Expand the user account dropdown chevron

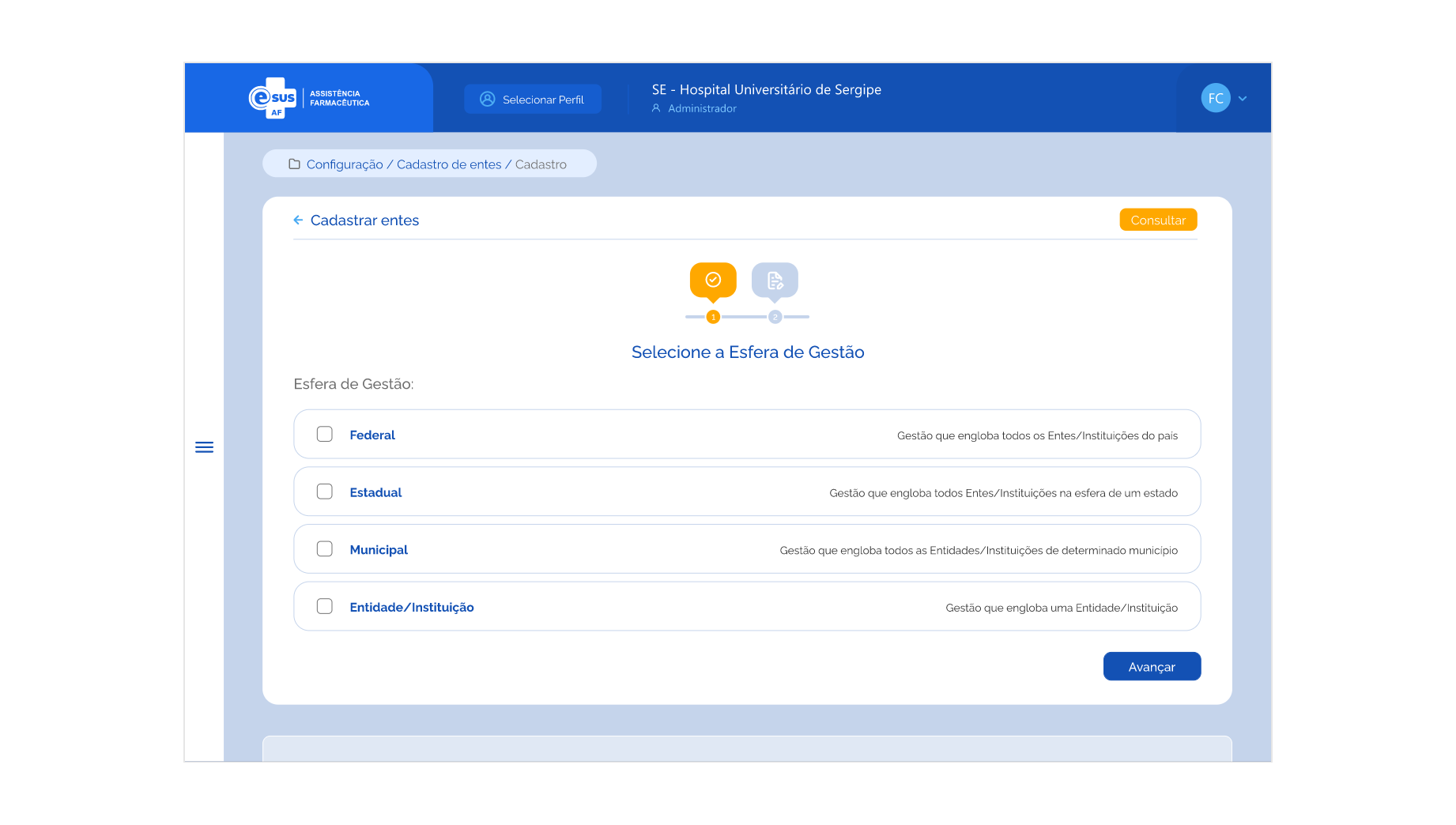coord(1243,99)
